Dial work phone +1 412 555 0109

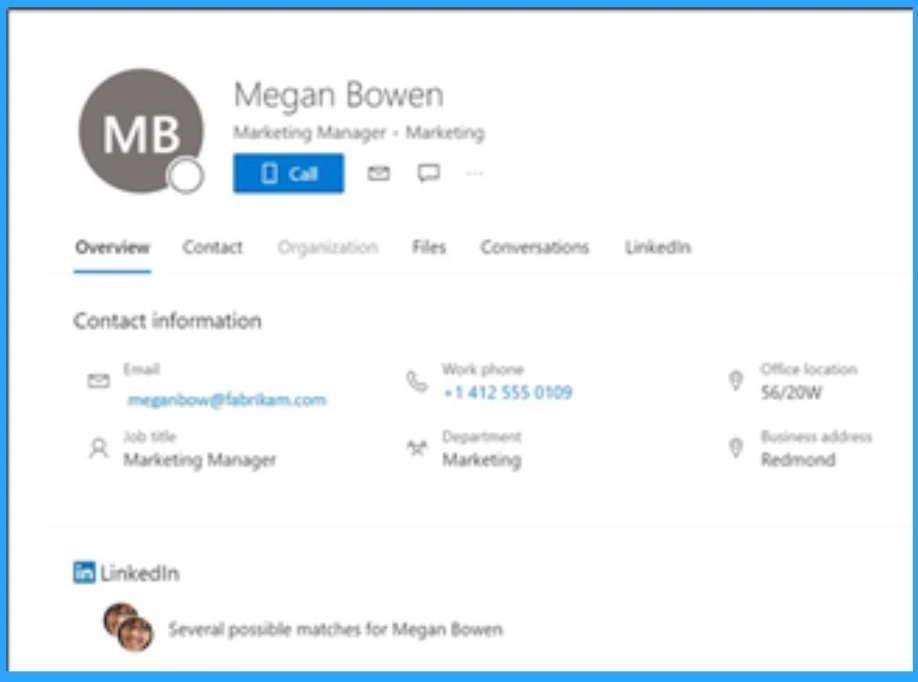[507, 393]
